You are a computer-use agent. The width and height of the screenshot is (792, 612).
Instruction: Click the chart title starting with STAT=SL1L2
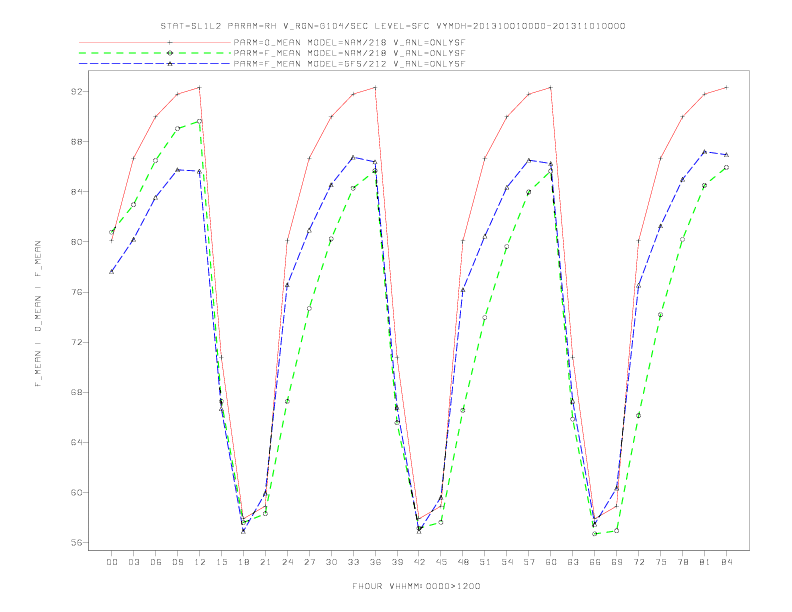392,26
